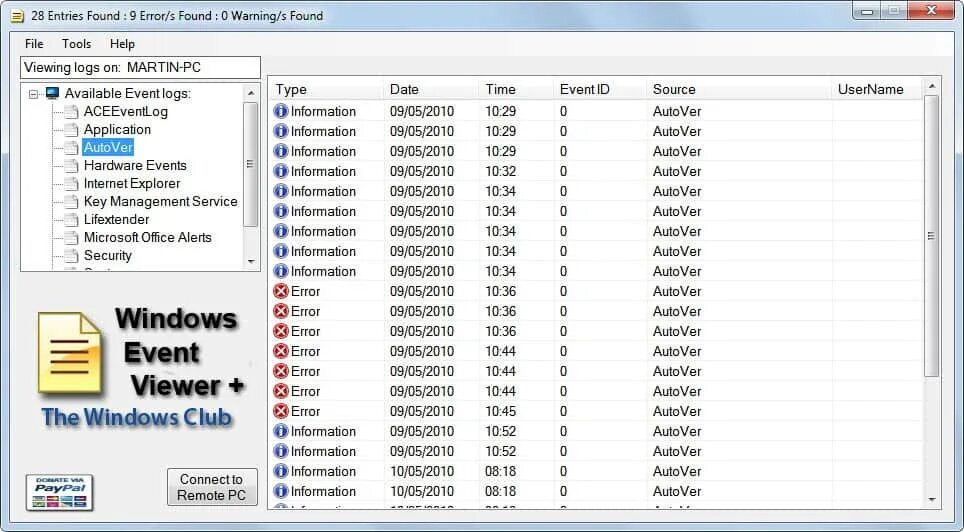Click the app icon in the title bar
The image size is (964, 532).
click(17, 15)
